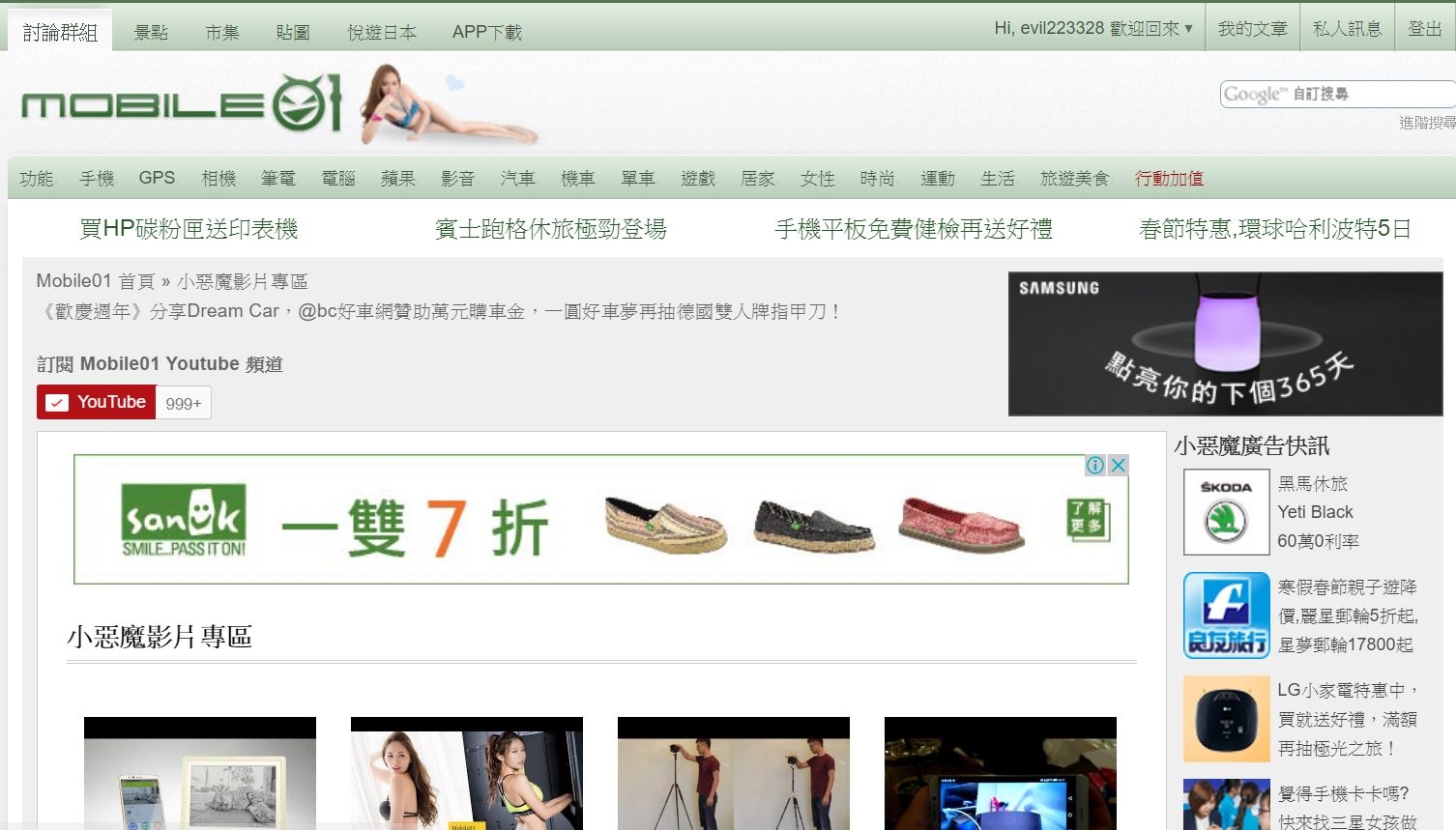The image size is (1456, 830).
Task: Click 春節特惠,環球哈利波特5日 promo link
Action: tap(1275, 229)
